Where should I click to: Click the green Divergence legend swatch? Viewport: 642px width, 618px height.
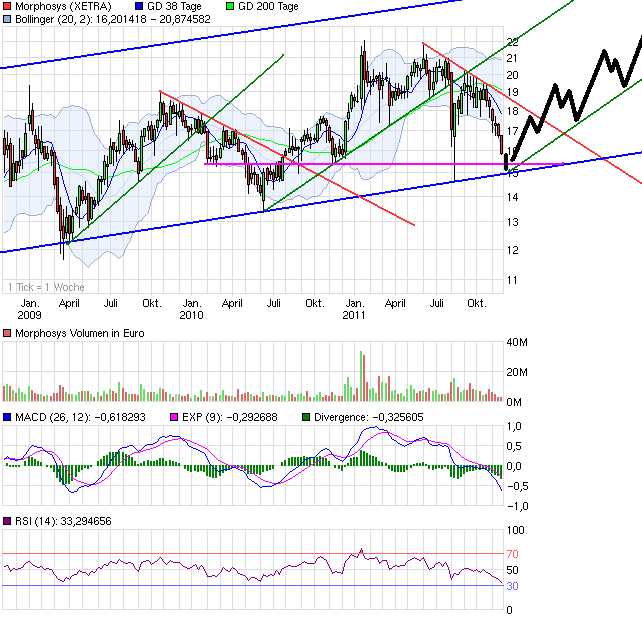306,417
